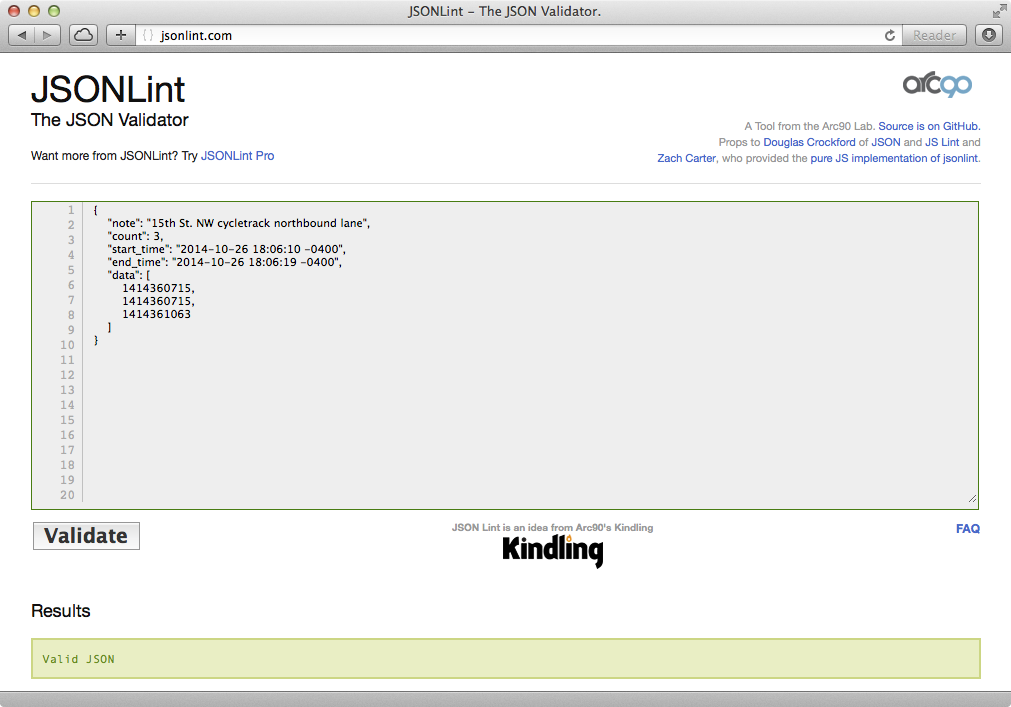Click the plus add bookmark button
The width and height of the screenshot is (1011, 707).
[x=121, y=35]
